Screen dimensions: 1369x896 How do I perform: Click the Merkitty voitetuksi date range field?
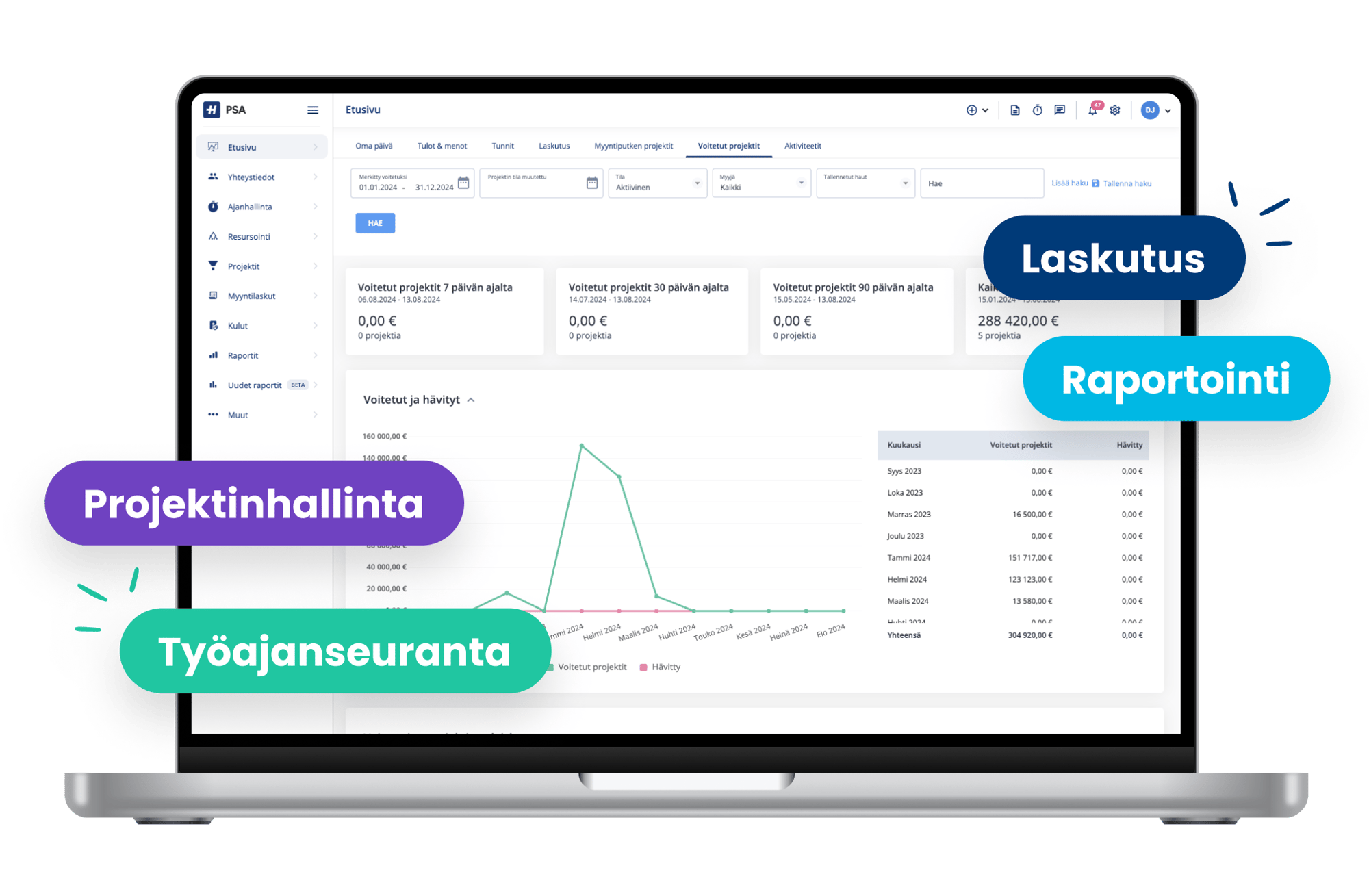412,183
